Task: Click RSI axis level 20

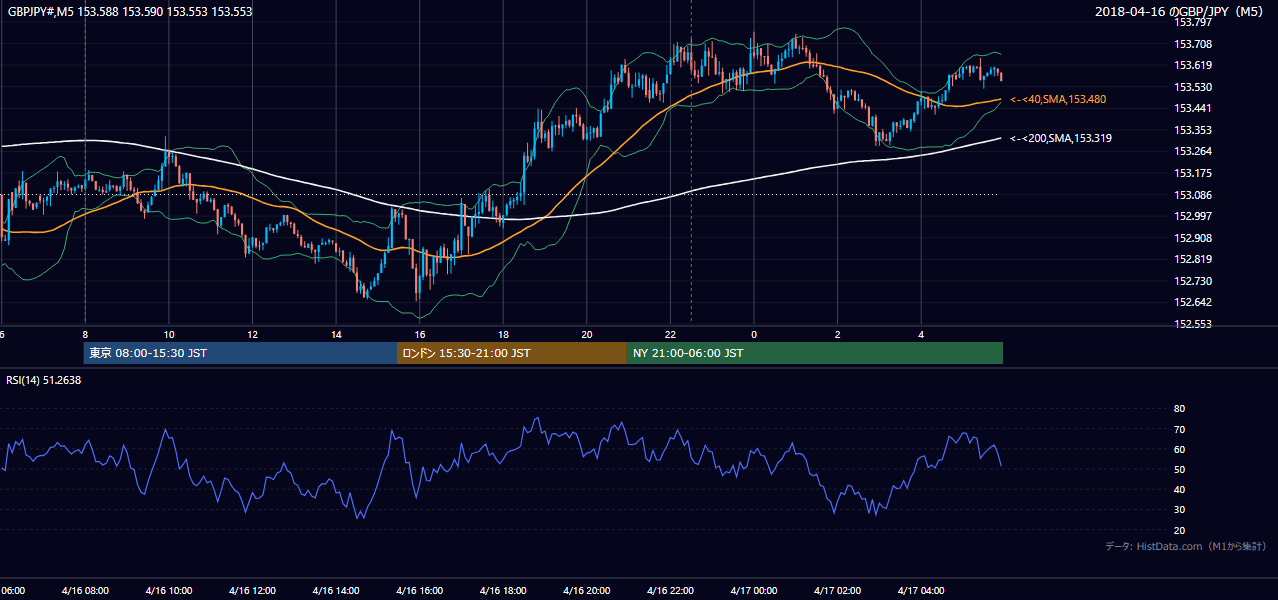Action: 1179,530
